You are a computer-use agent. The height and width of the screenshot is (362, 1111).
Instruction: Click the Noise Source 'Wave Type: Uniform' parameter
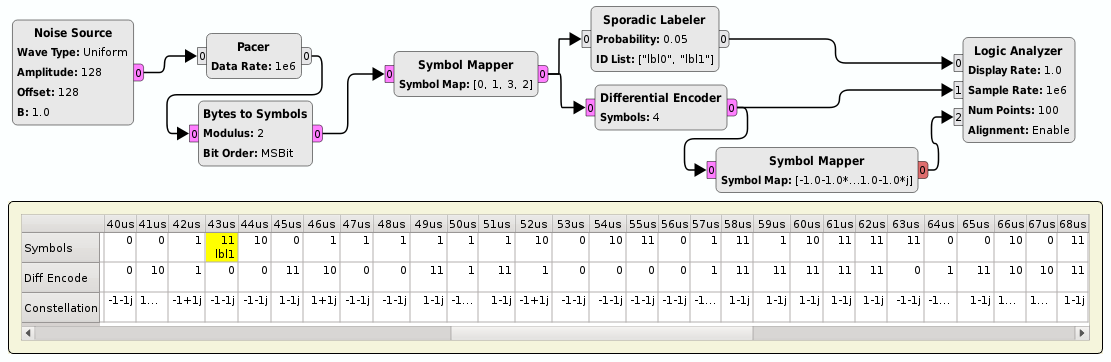(x=72, y=52)
